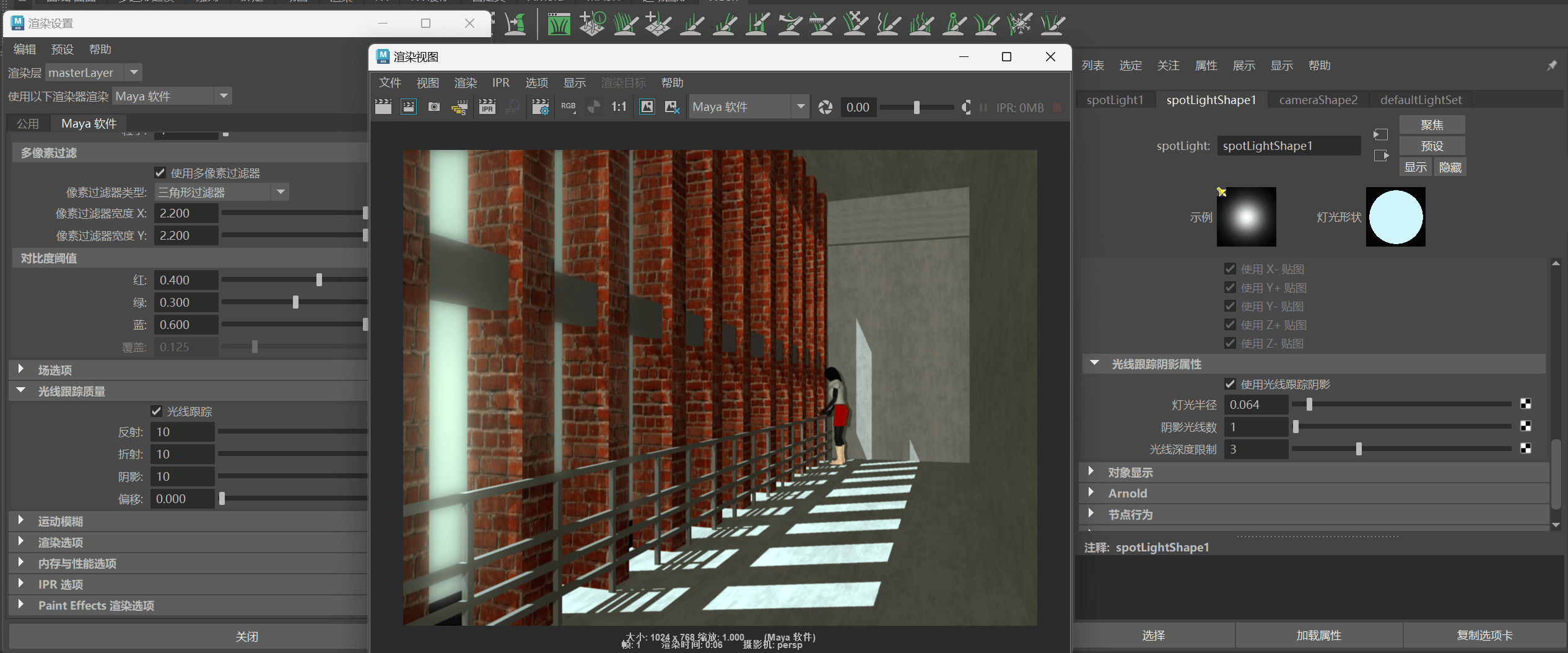Open the renderer dropdown in Render Settings
This screenshot has width=1568, height=653.
(x=172, y=96)
